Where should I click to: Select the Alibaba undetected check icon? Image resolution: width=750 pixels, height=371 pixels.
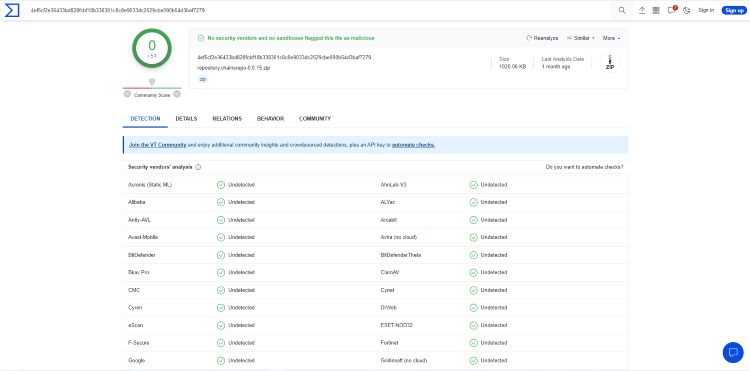(221, 202)
